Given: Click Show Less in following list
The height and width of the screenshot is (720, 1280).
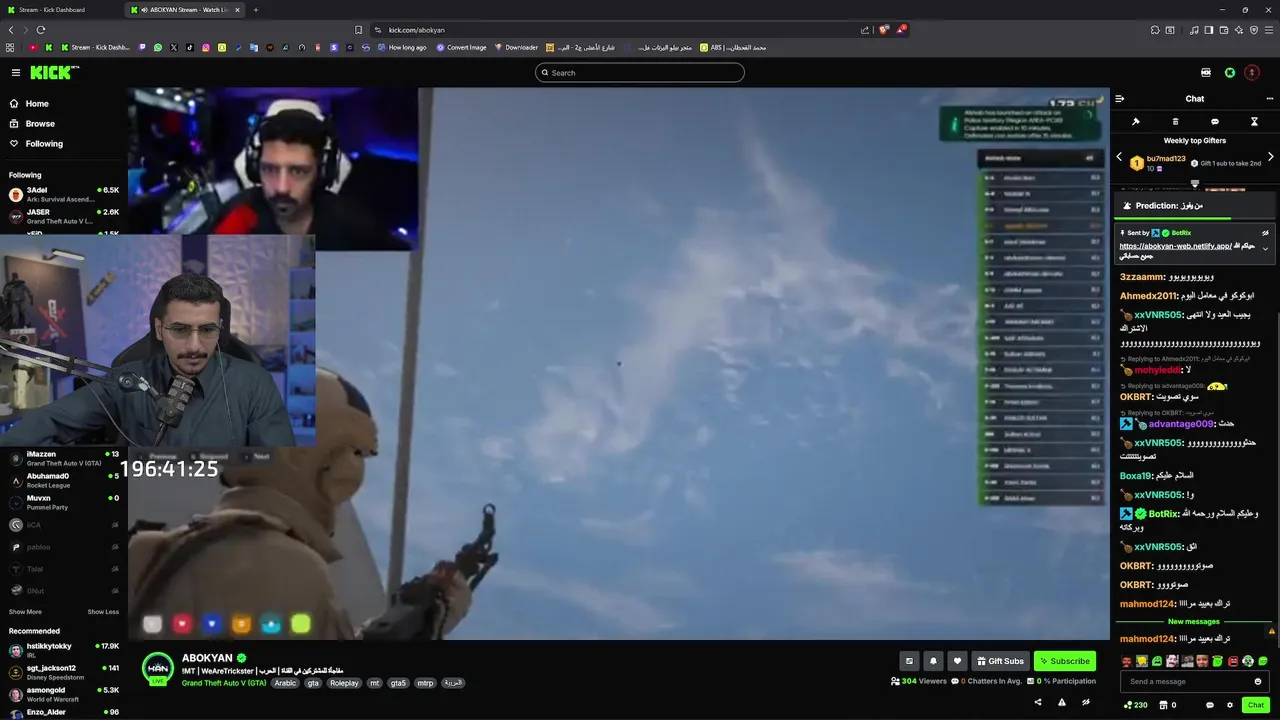Looking at the screenshot, I should pos(103,612).
